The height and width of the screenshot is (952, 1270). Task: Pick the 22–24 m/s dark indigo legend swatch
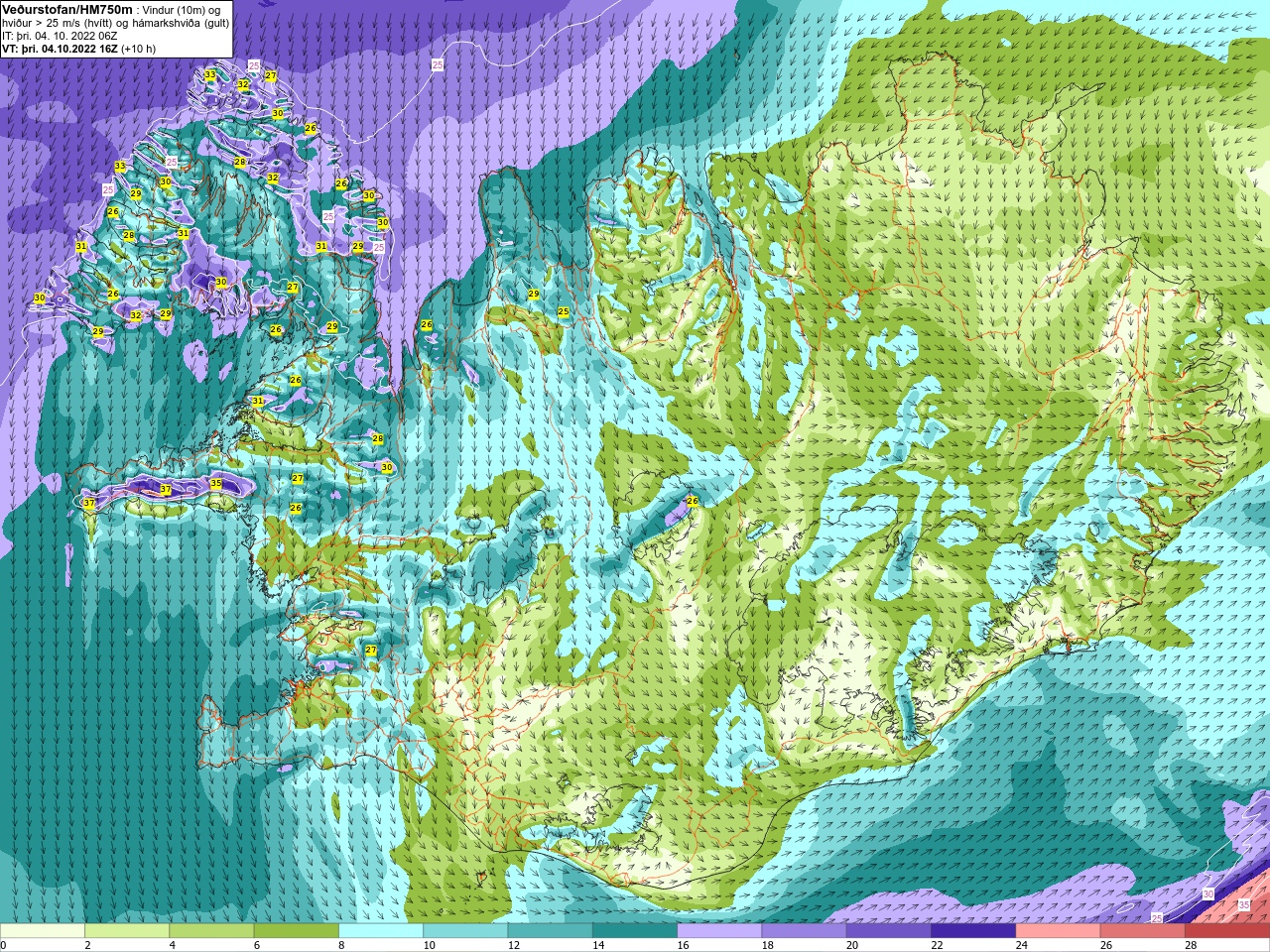[973, 931]
